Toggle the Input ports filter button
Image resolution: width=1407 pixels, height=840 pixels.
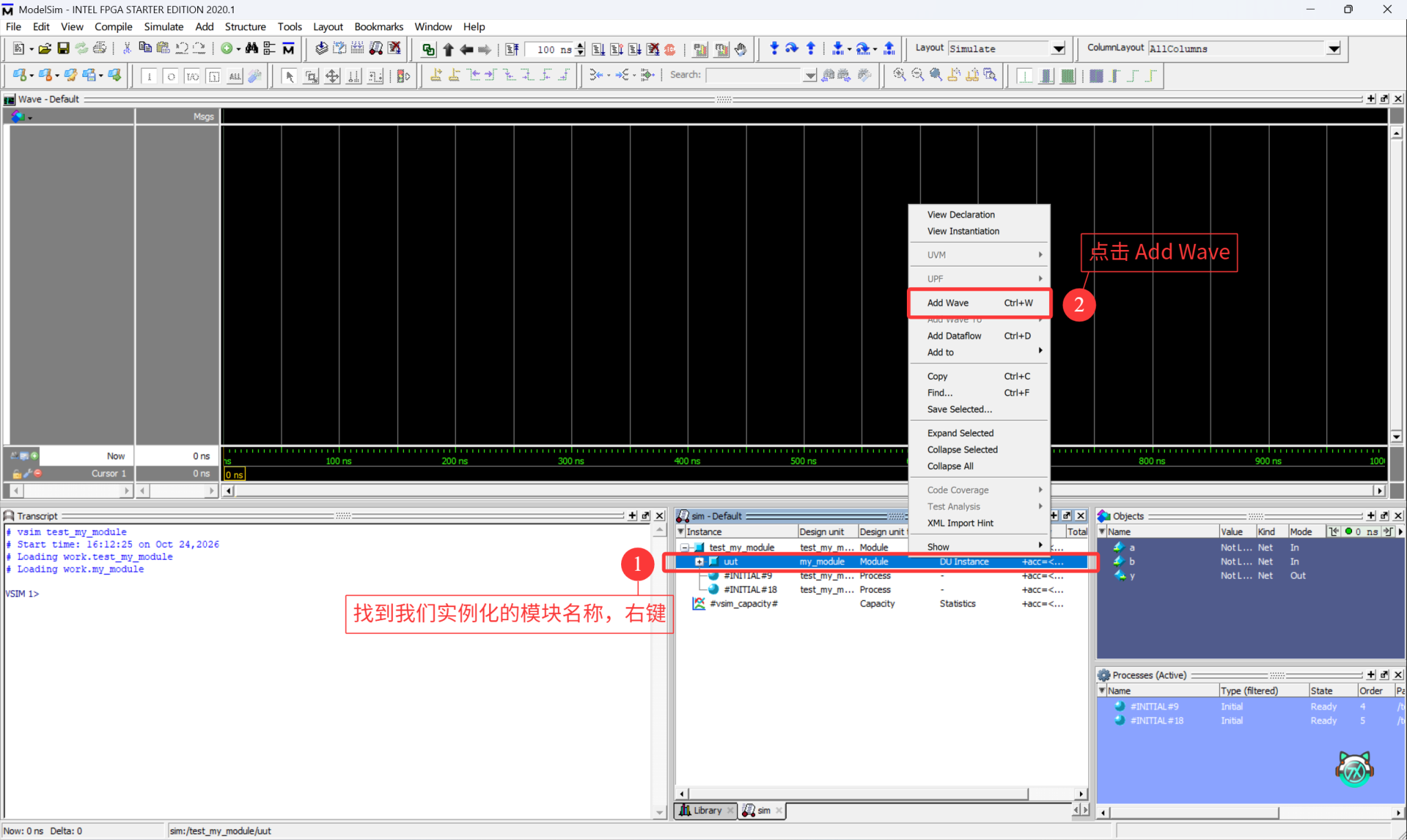(149, 76)
